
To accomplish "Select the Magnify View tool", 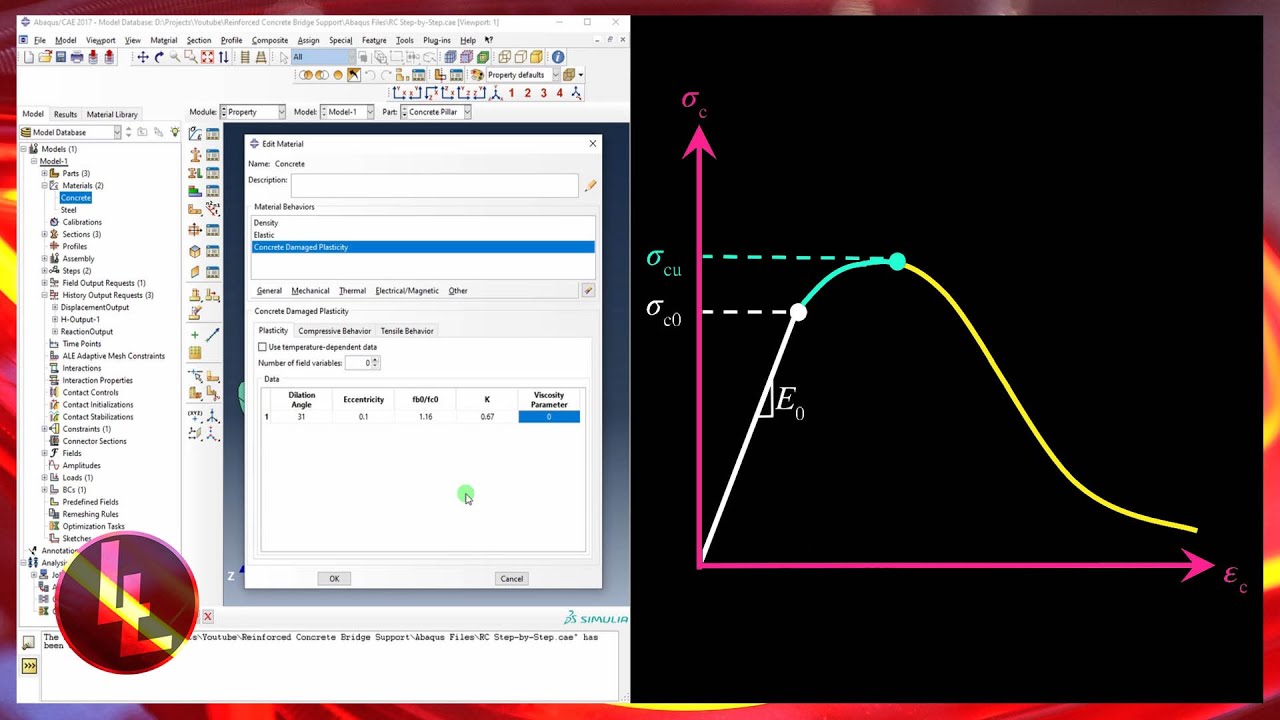I will coord(175,57).
